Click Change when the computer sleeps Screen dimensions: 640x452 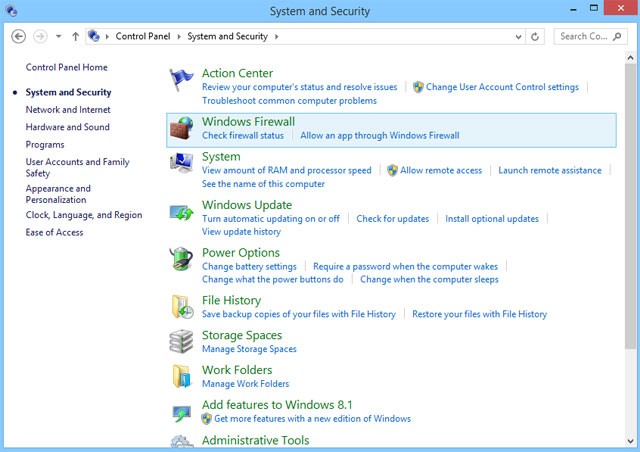pos(429,279)
